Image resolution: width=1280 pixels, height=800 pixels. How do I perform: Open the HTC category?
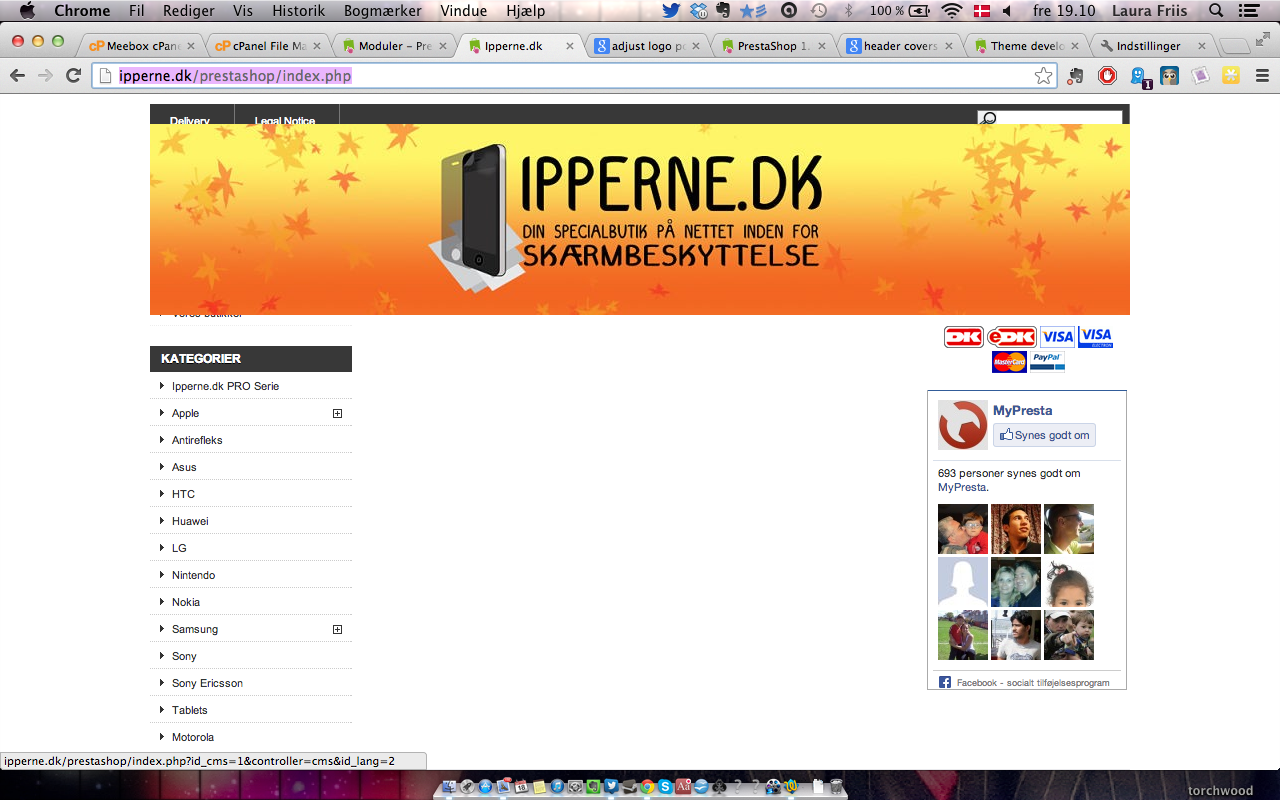[x=183, y=494]
